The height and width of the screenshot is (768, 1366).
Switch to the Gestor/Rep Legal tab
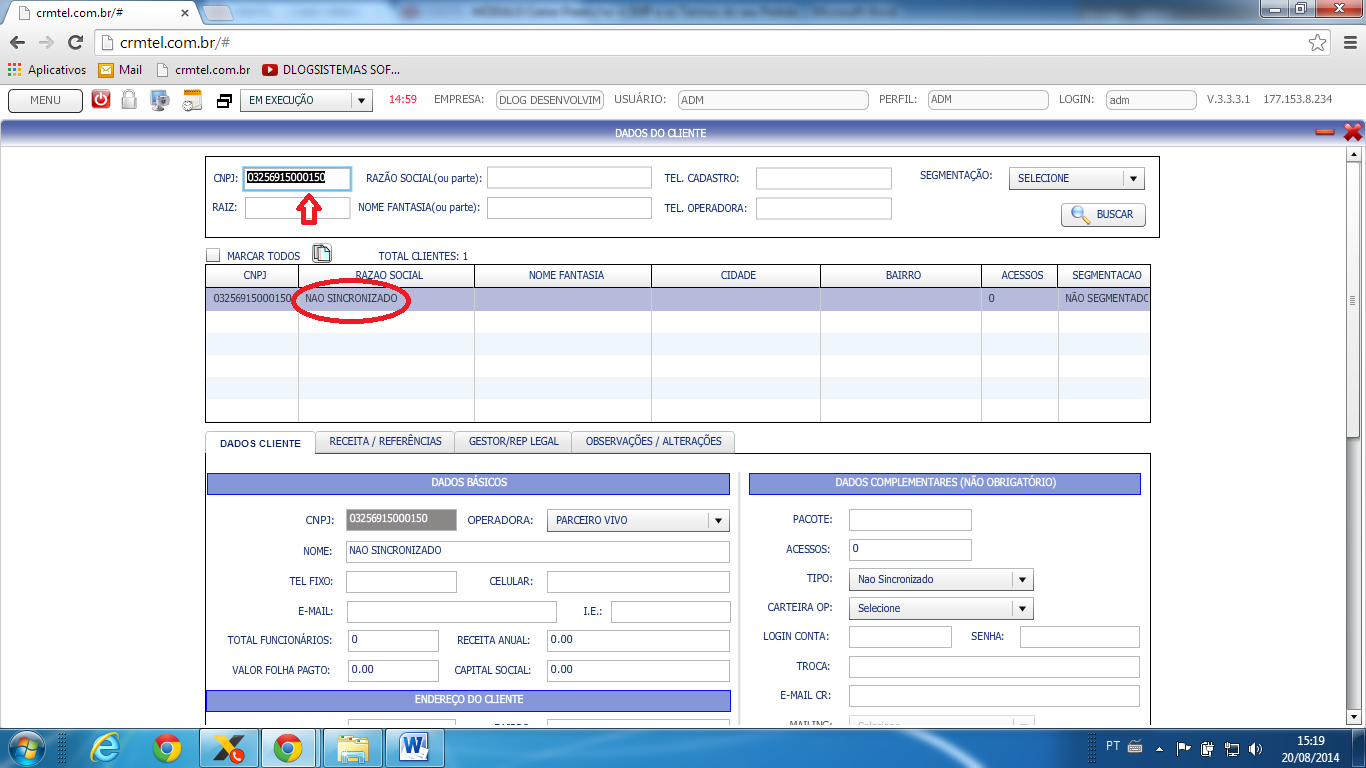[514, 441]
